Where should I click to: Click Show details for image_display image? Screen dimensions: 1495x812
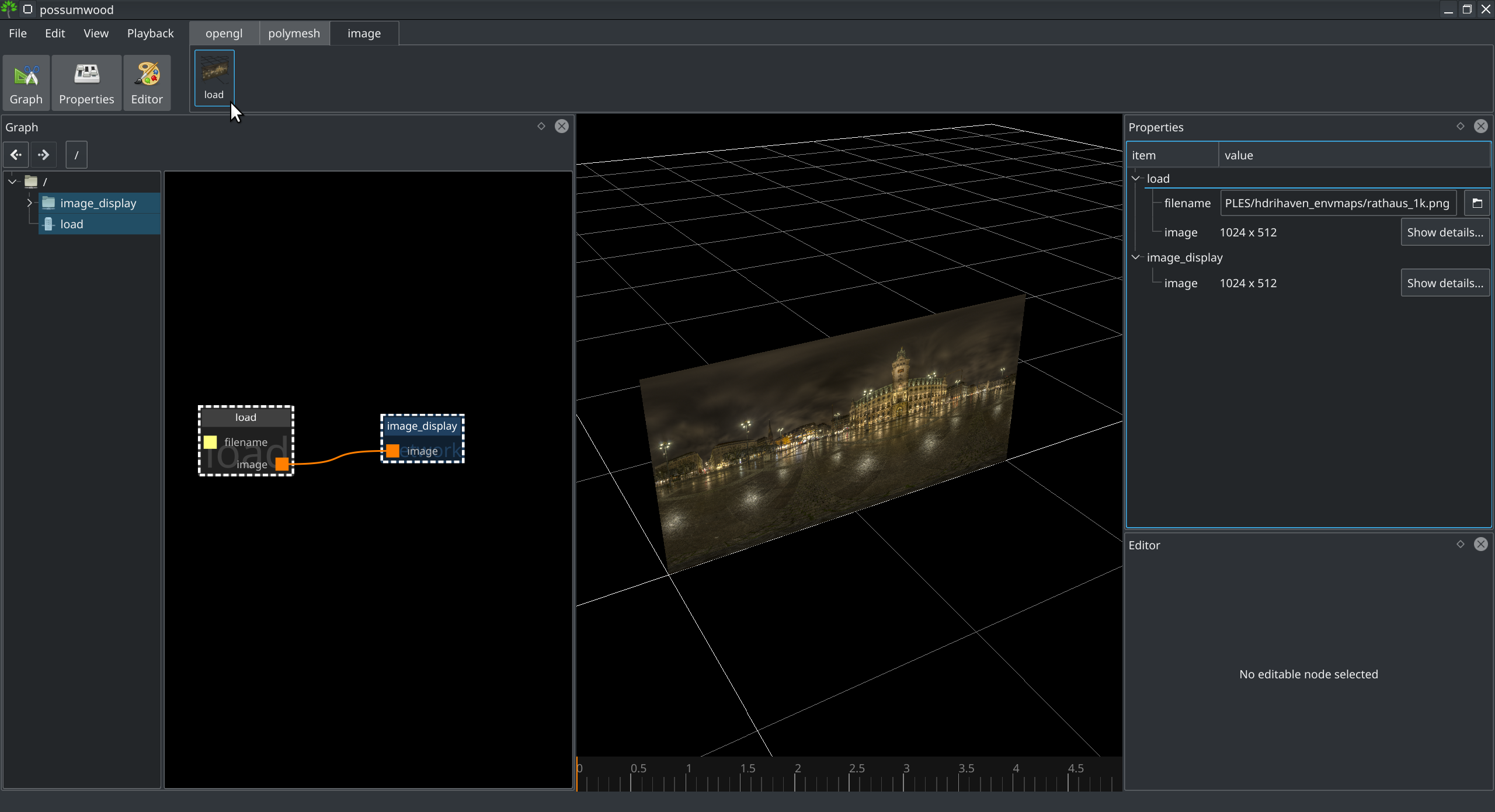1445,283
